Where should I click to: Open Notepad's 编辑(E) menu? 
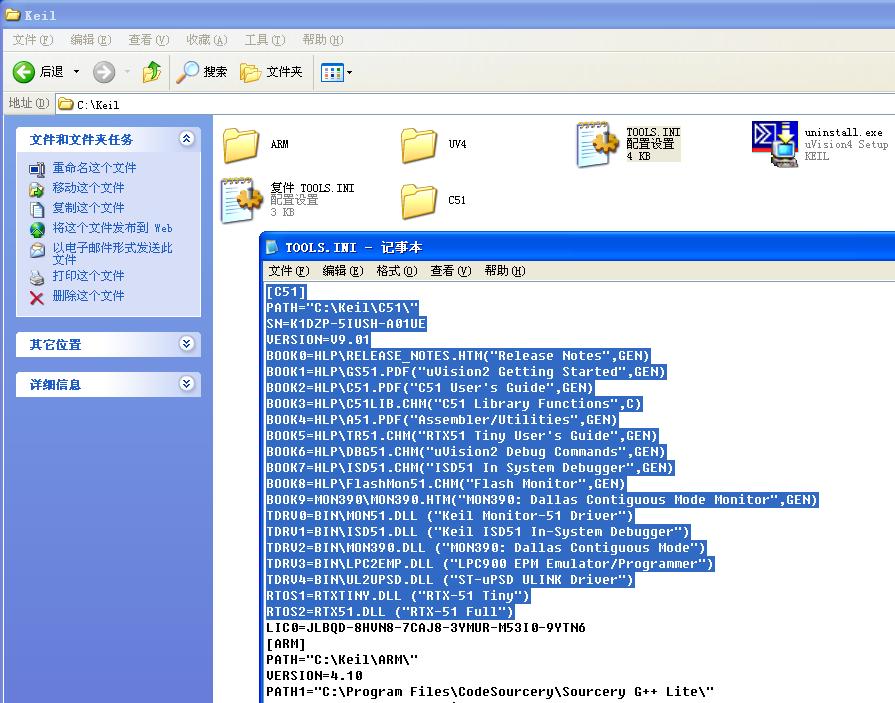(342, 270)
